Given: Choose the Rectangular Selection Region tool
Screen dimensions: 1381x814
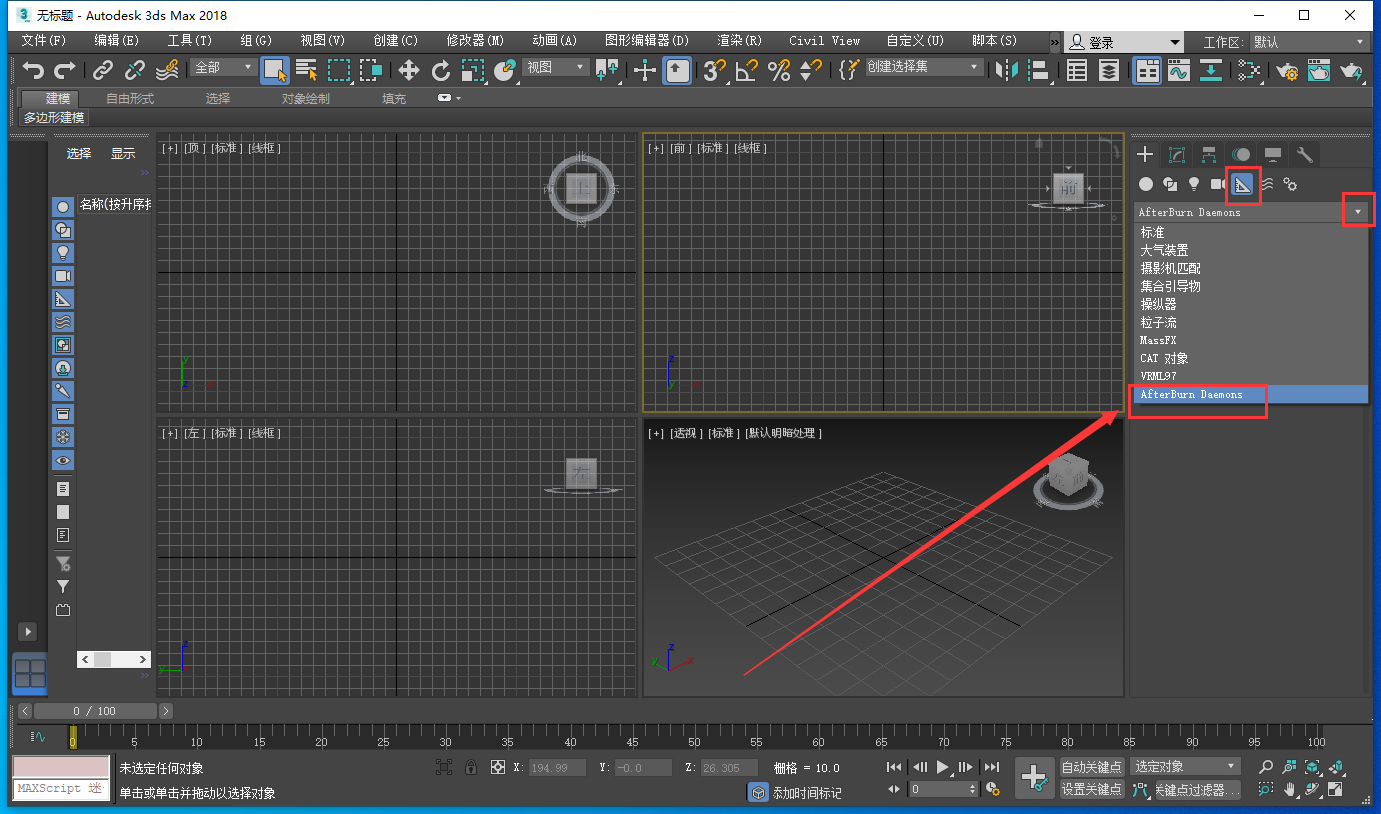Looking at the screenshot, I should [x=339, y=70].
